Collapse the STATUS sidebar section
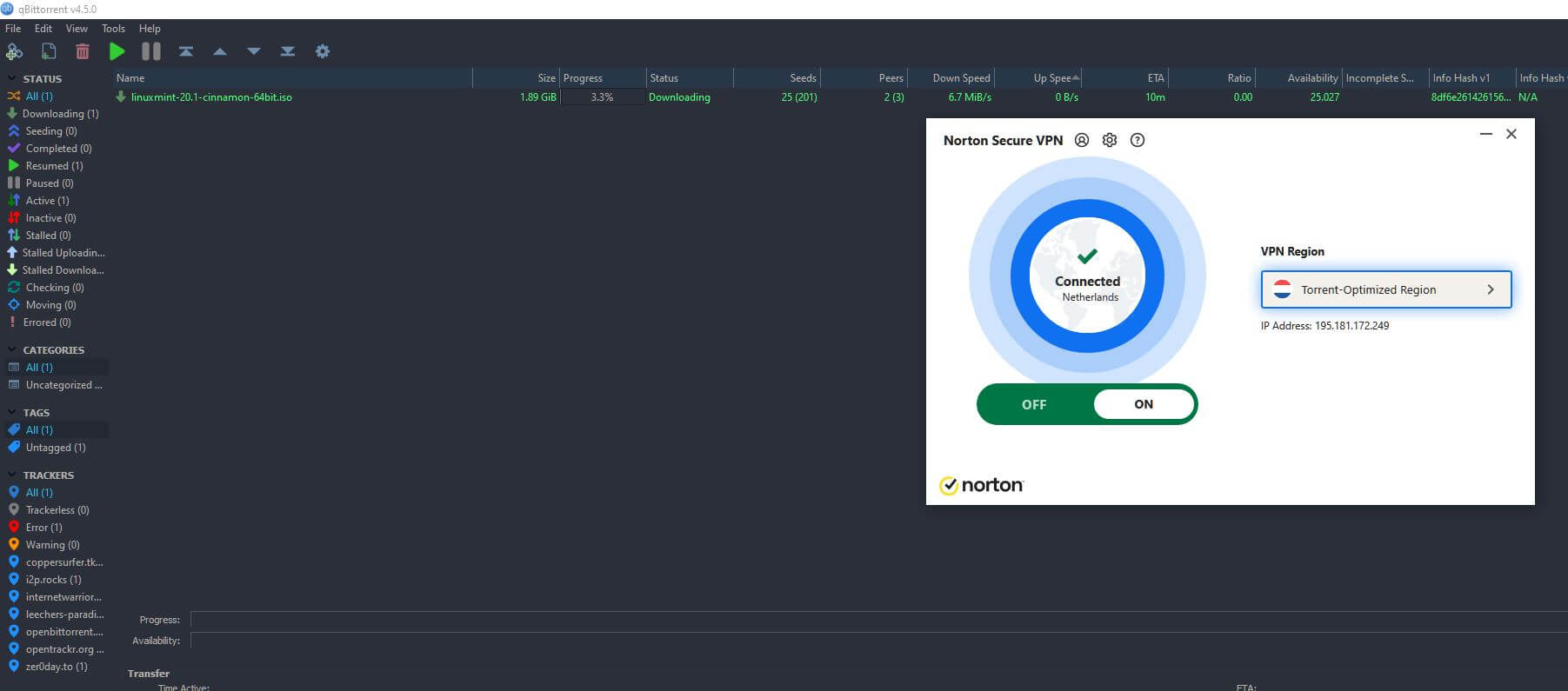This screenshot has height=691, width=1568. (12, 78)
